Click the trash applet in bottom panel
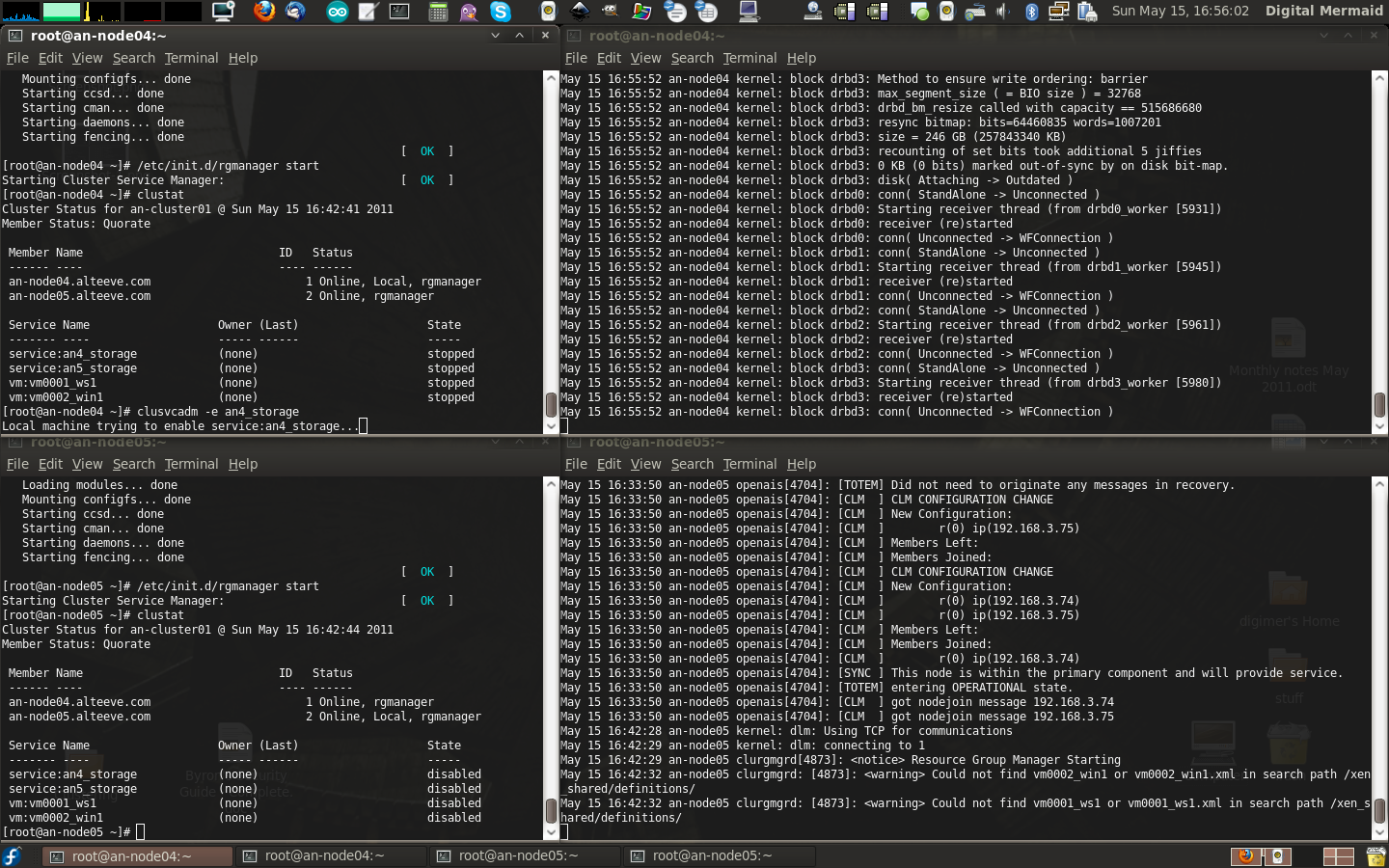Image resolution: width=1389 pixels, height=868 pixels. pos(1375,856)
